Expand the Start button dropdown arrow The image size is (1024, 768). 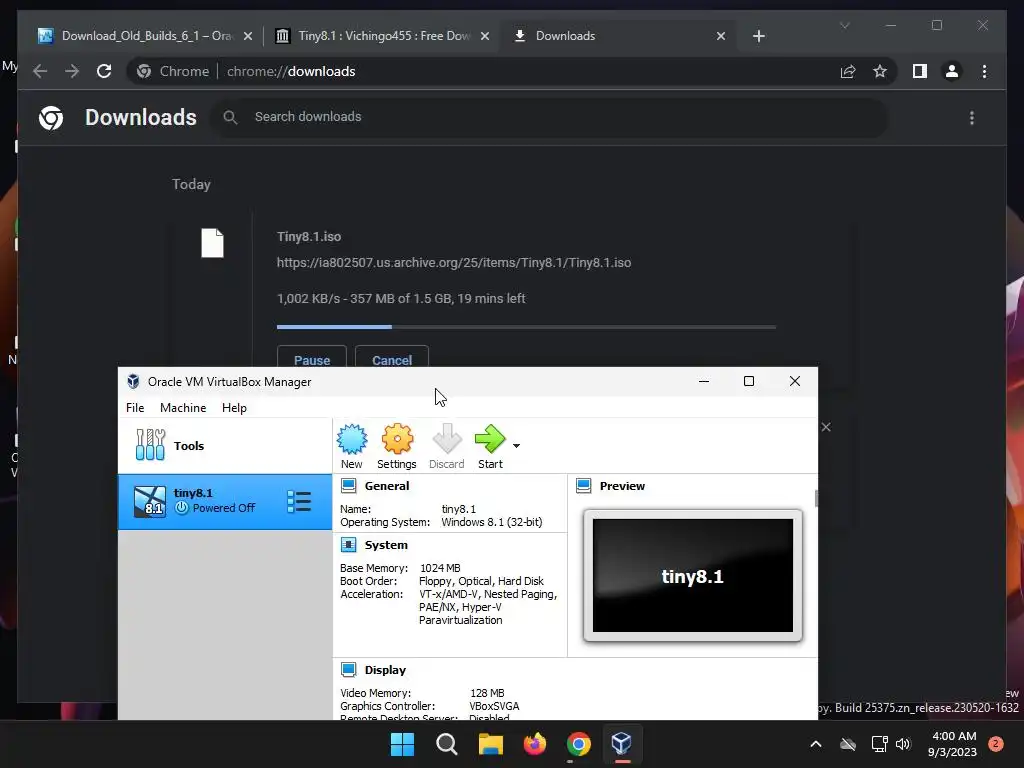pyautogui.click(x=517, y=445)
